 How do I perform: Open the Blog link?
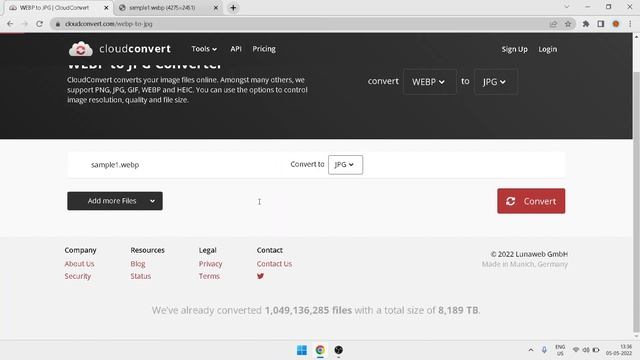138,264
